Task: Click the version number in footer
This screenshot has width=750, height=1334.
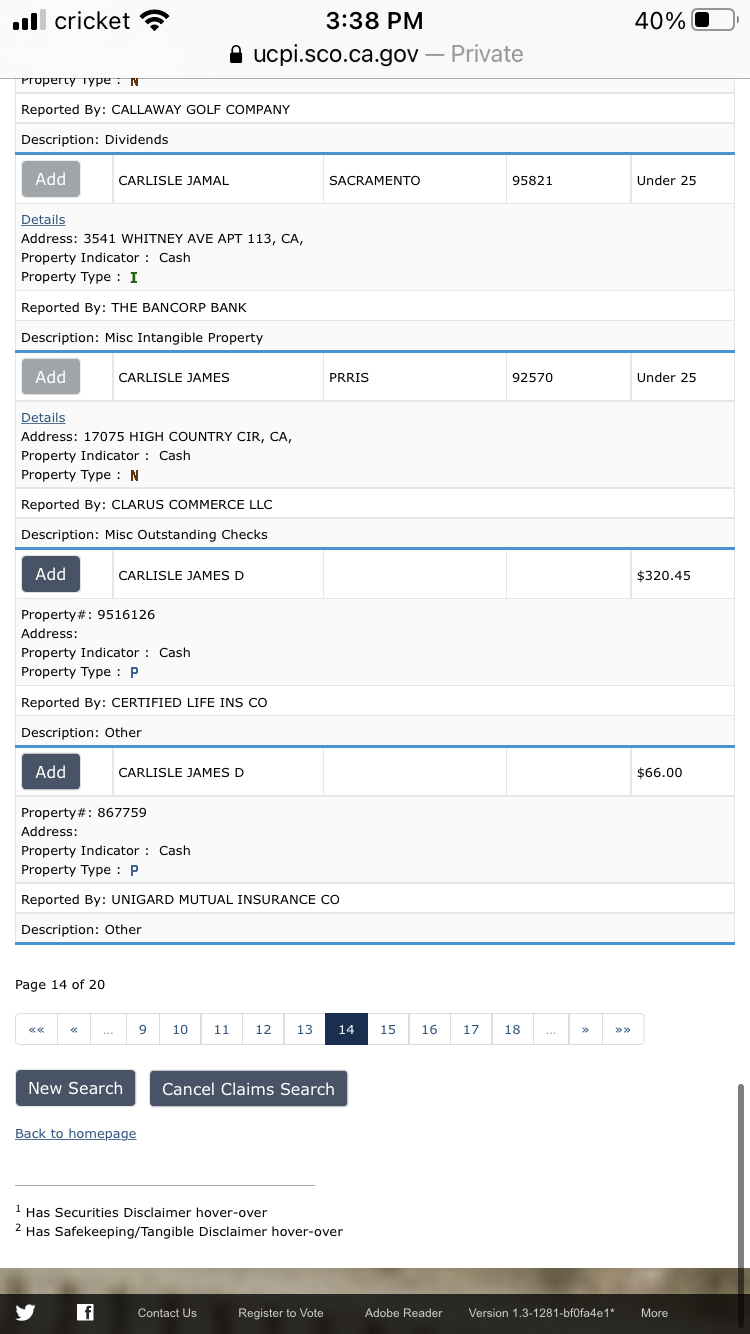Action: point(542,1313)
